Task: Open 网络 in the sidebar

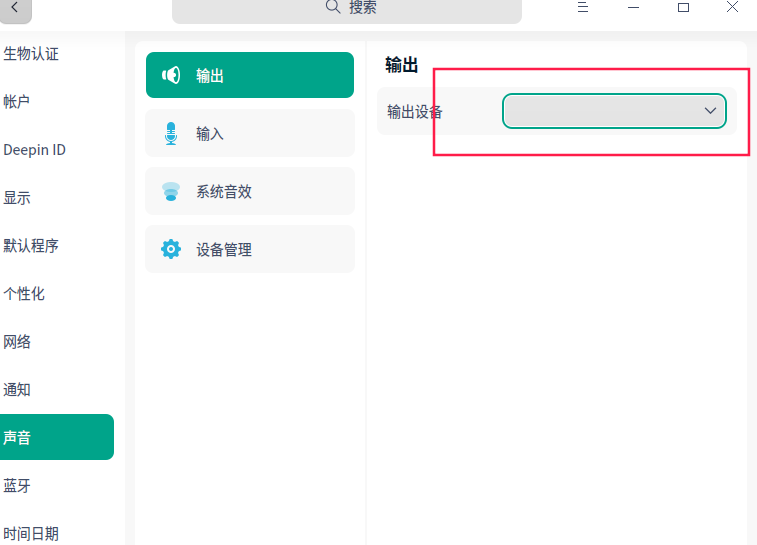Action: [16, 342]
